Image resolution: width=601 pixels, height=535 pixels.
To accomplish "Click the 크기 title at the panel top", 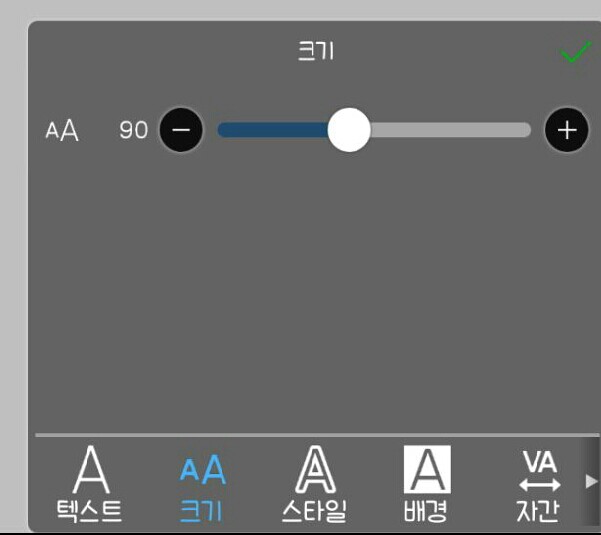I will (x=315, y=52).
